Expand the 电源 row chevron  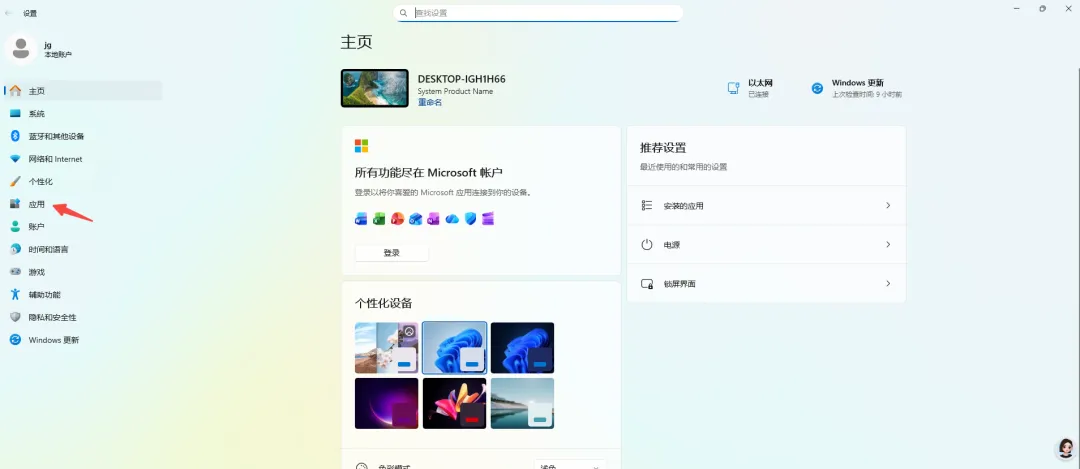[888, 244]
